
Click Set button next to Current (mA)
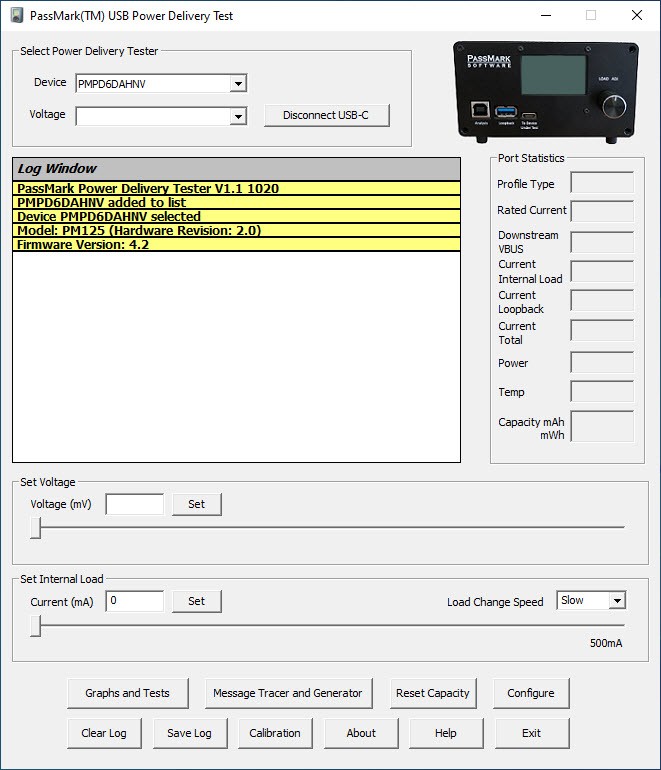pos(196,601)
